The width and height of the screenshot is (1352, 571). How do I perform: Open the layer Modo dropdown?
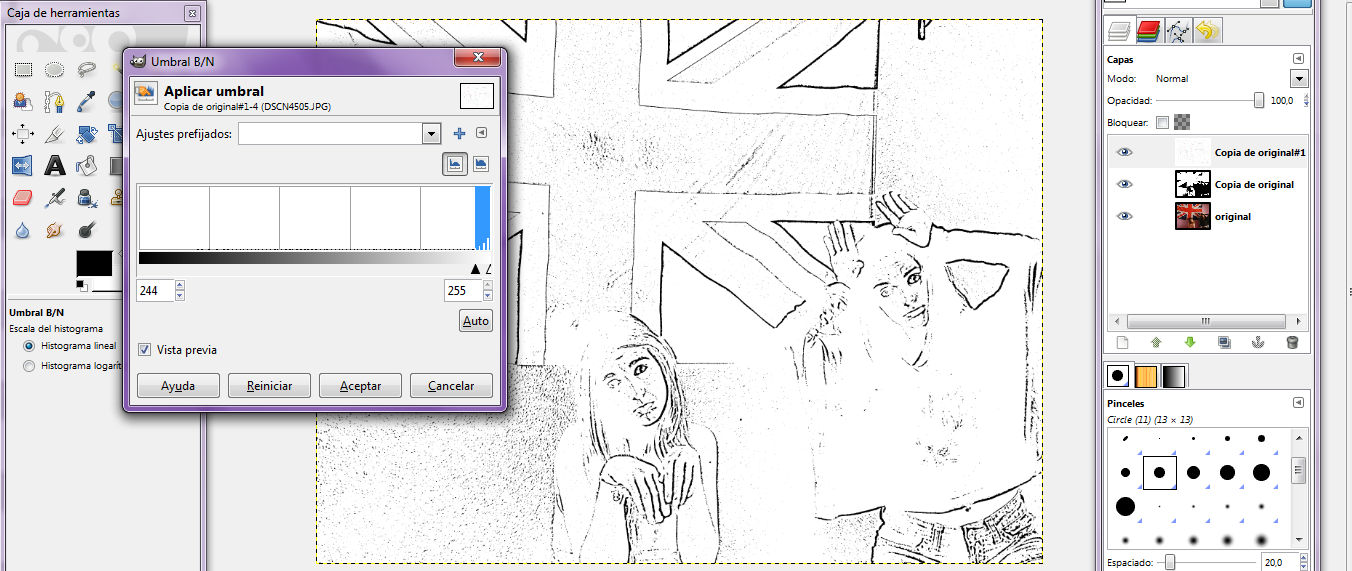1299,79
